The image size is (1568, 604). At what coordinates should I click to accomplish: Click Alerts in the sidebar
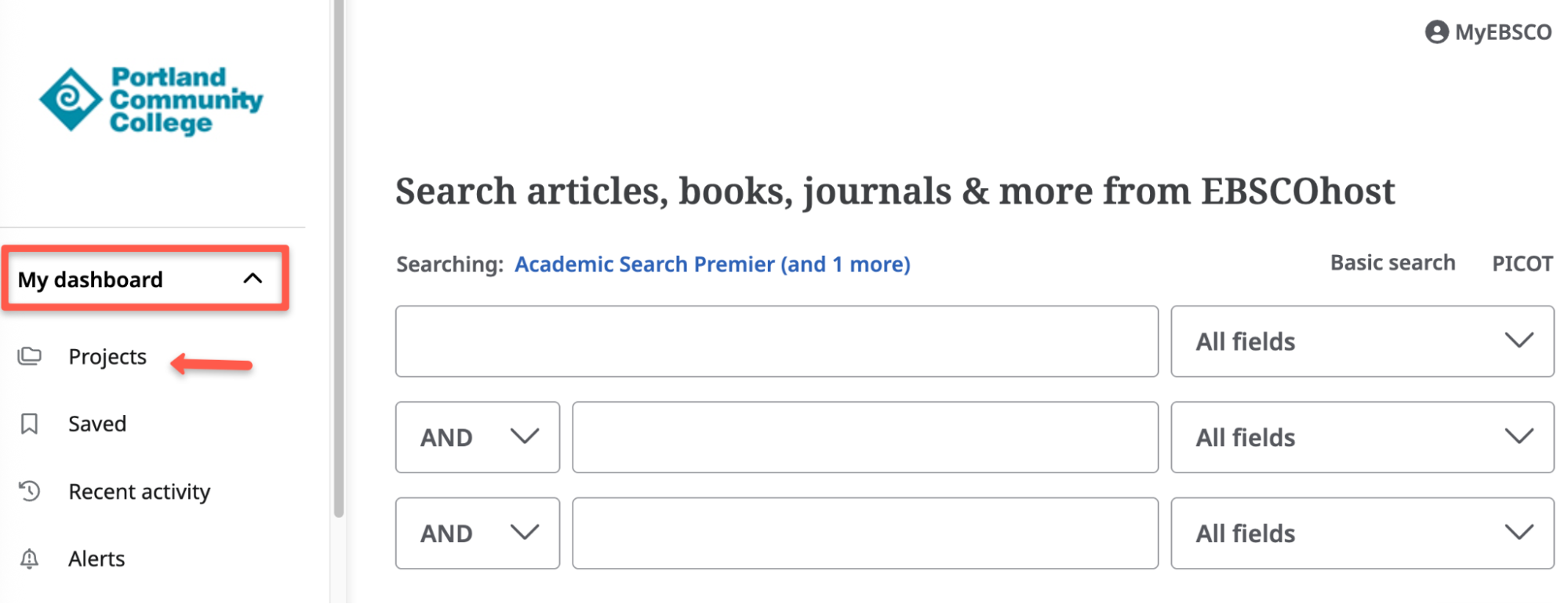pyautogui.click(x=96, y=559)
